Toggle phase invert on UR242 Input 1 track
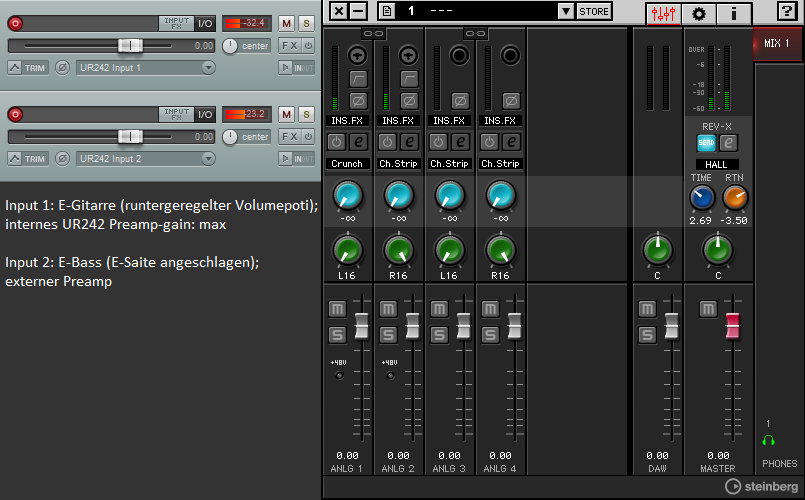Screen dimensions: 805x500 point(63,68)
